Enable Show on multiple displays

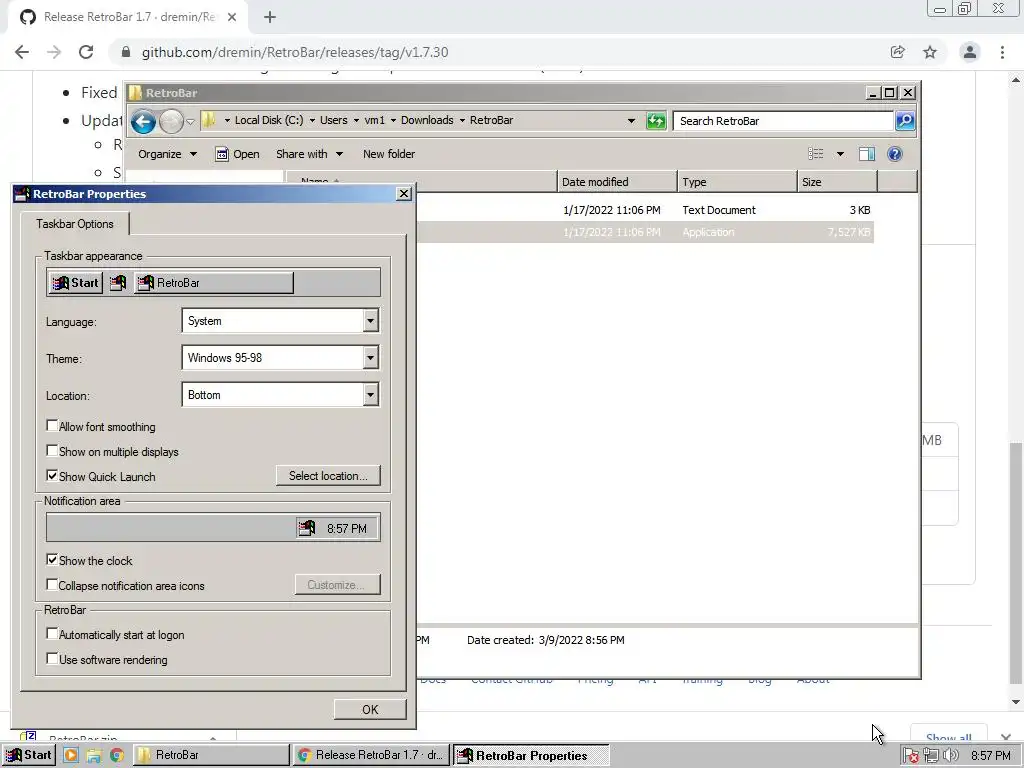tap(52, 451)
